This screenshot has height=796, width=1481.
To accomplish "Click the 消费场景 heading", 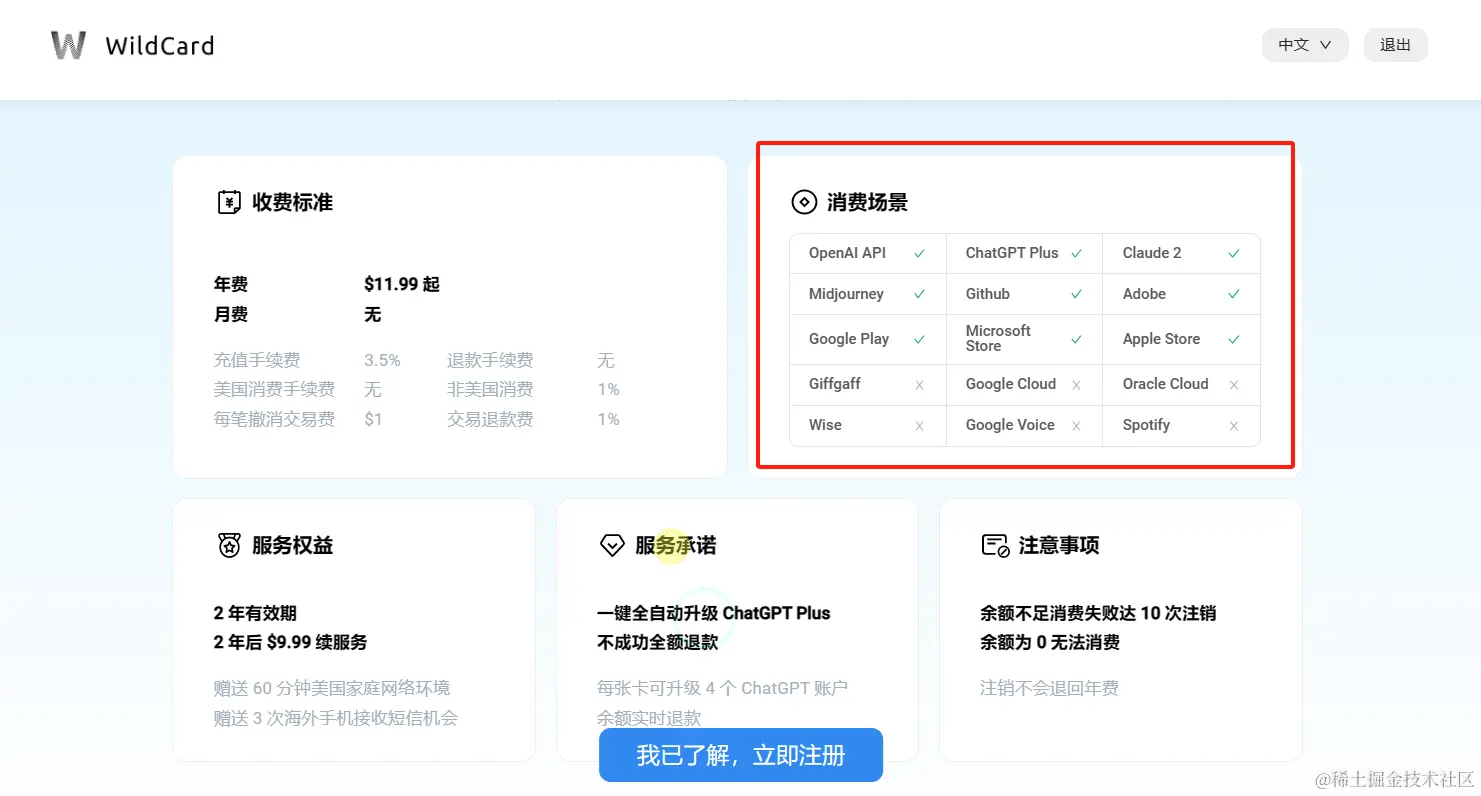I will [x=867, y=202].
